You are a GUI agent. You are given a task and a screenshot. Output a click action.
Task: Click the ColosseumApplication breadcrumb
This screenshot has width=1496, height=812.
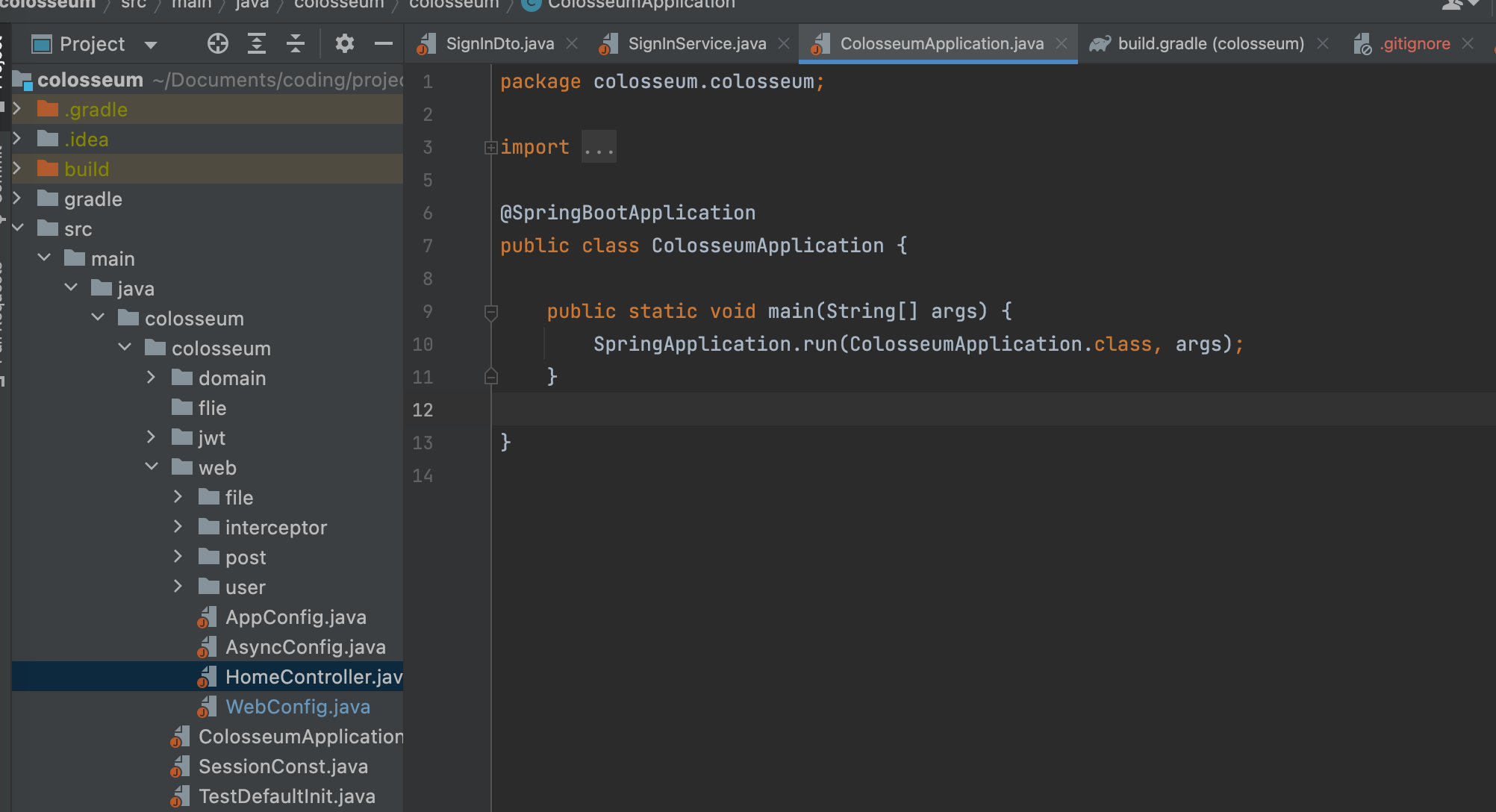(641, 4)
